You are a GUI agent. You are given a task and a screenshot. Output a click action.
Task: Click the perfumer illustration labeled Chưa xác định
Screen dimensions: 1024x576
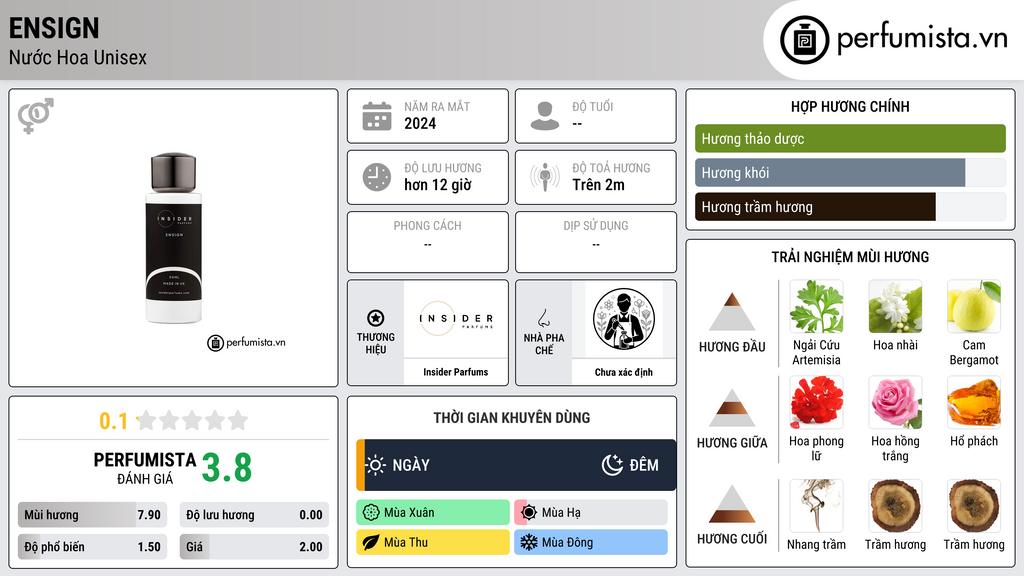[624, 319]
